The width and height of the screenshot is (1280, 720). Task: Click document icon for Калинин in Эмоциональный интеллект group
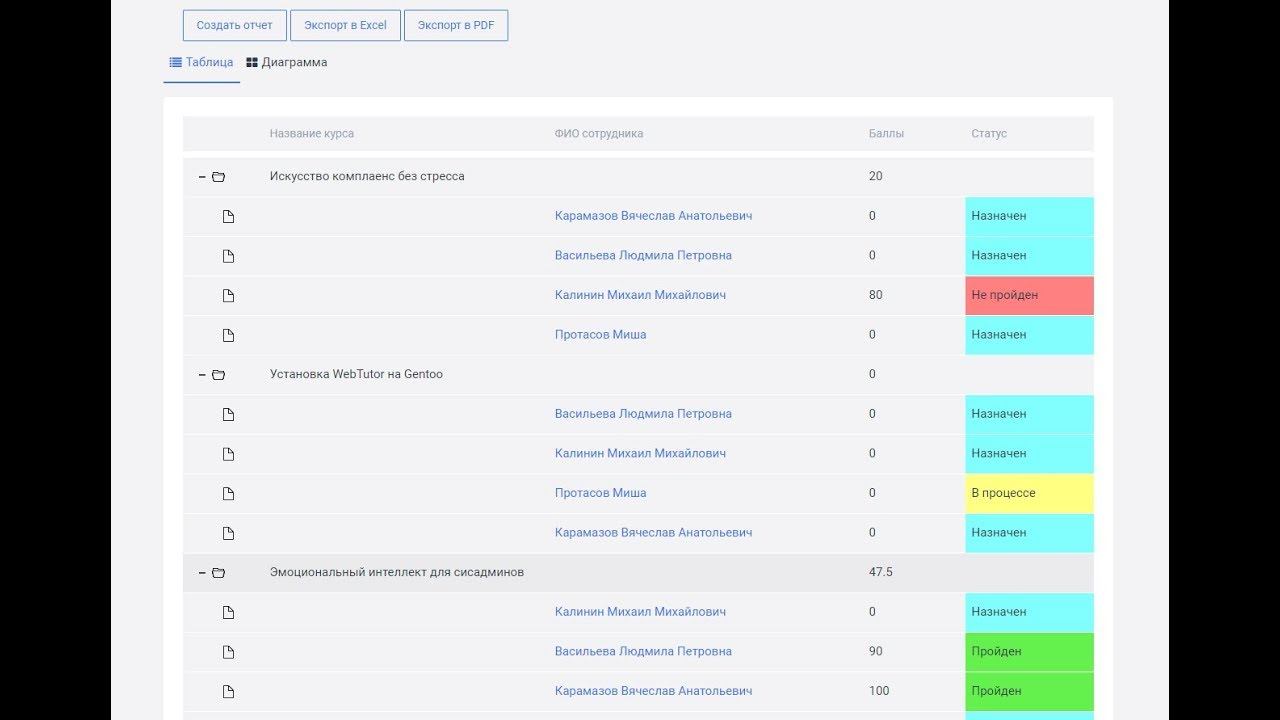tap(228, 612)
